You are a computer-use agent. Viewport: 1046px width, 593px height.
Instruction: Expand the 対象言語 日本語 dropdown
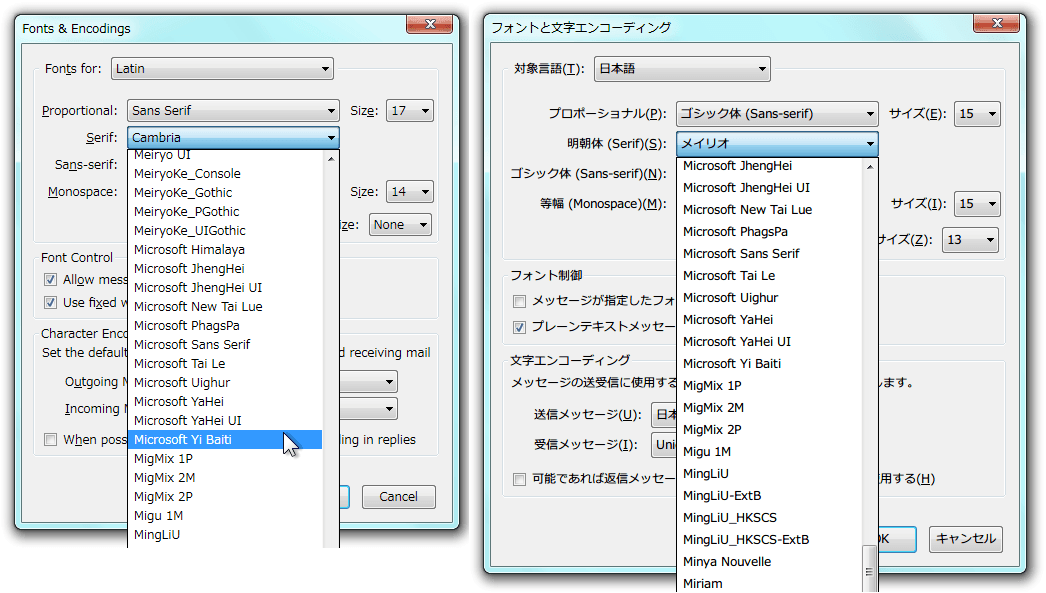click(x=682, y=69)
